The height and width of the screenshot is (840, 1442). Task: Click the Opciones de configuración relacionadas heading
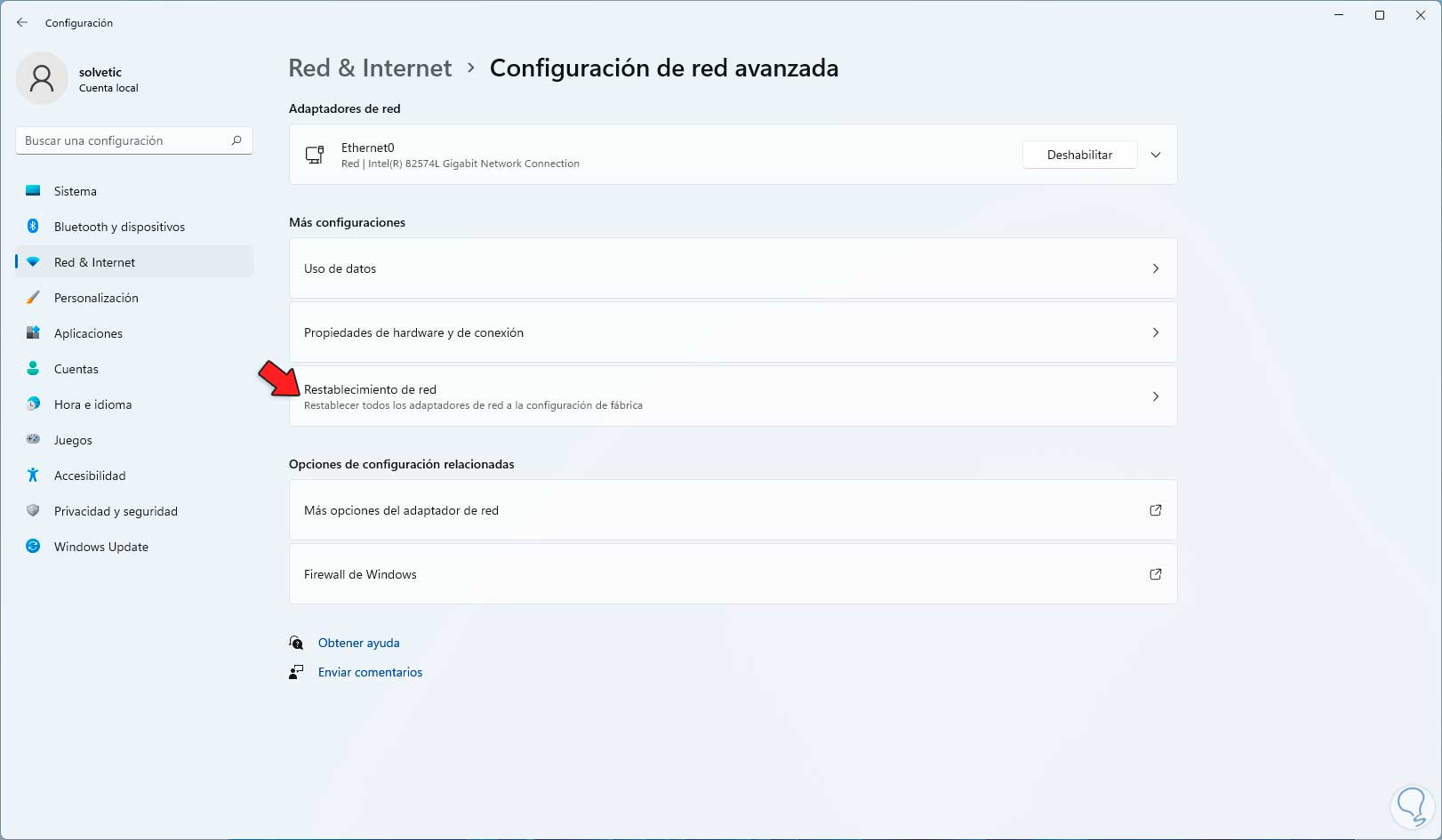click(402, 464)
